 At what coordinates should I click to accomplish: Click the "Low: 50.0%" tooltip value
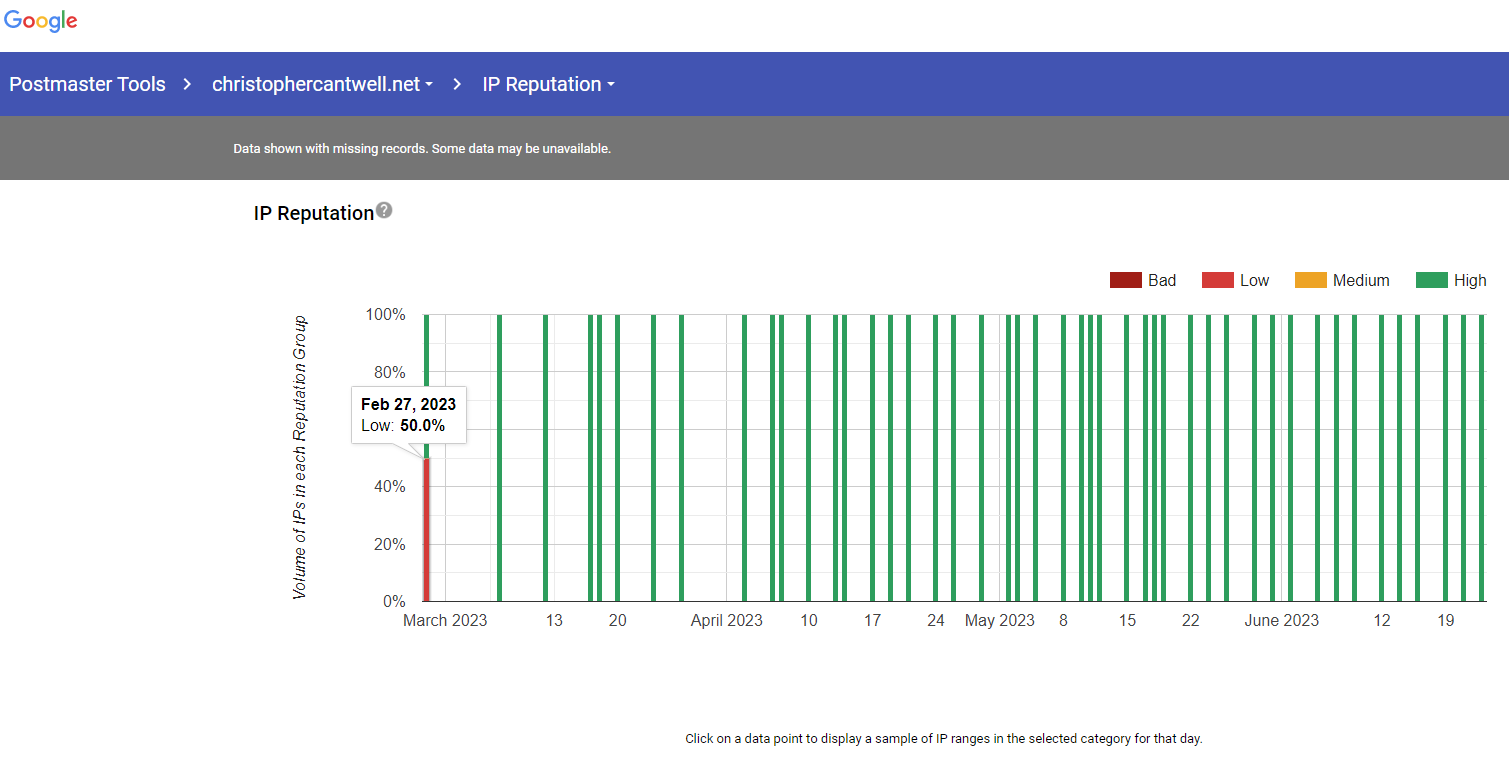click(x=403, y=426)
